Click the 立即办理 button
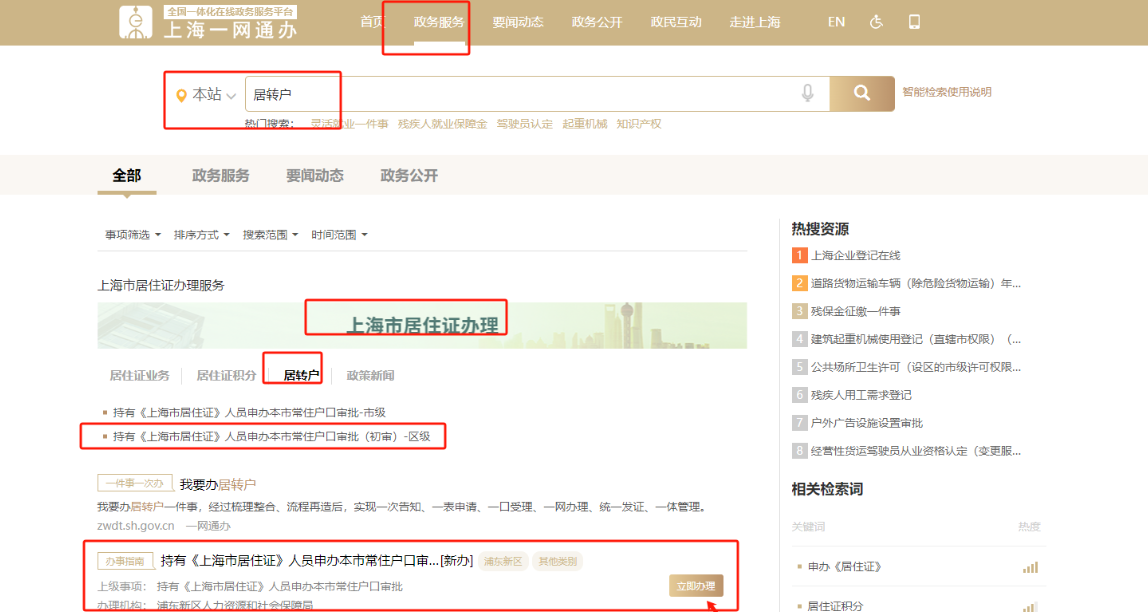The height and width of the screenshot is (612, 1148). coord(695,586)
